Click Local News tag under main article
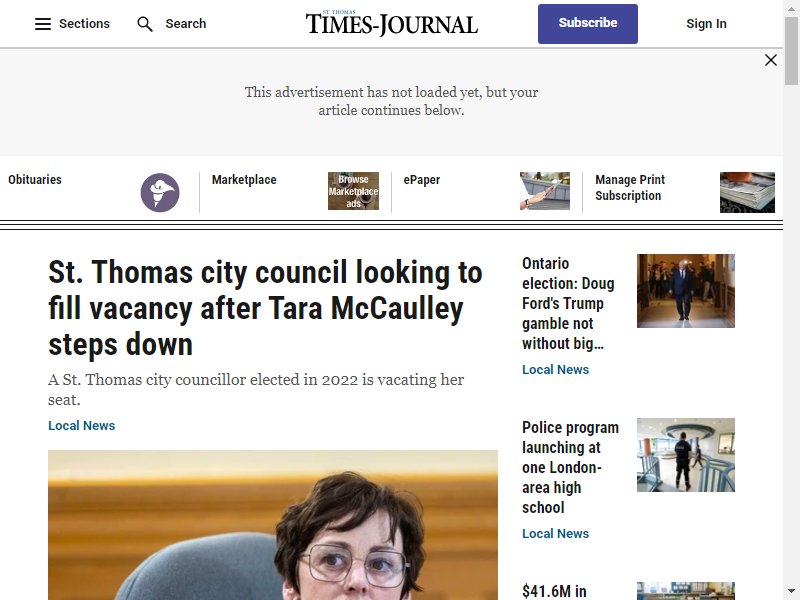The image size is (800, 600). pos(82,426)
